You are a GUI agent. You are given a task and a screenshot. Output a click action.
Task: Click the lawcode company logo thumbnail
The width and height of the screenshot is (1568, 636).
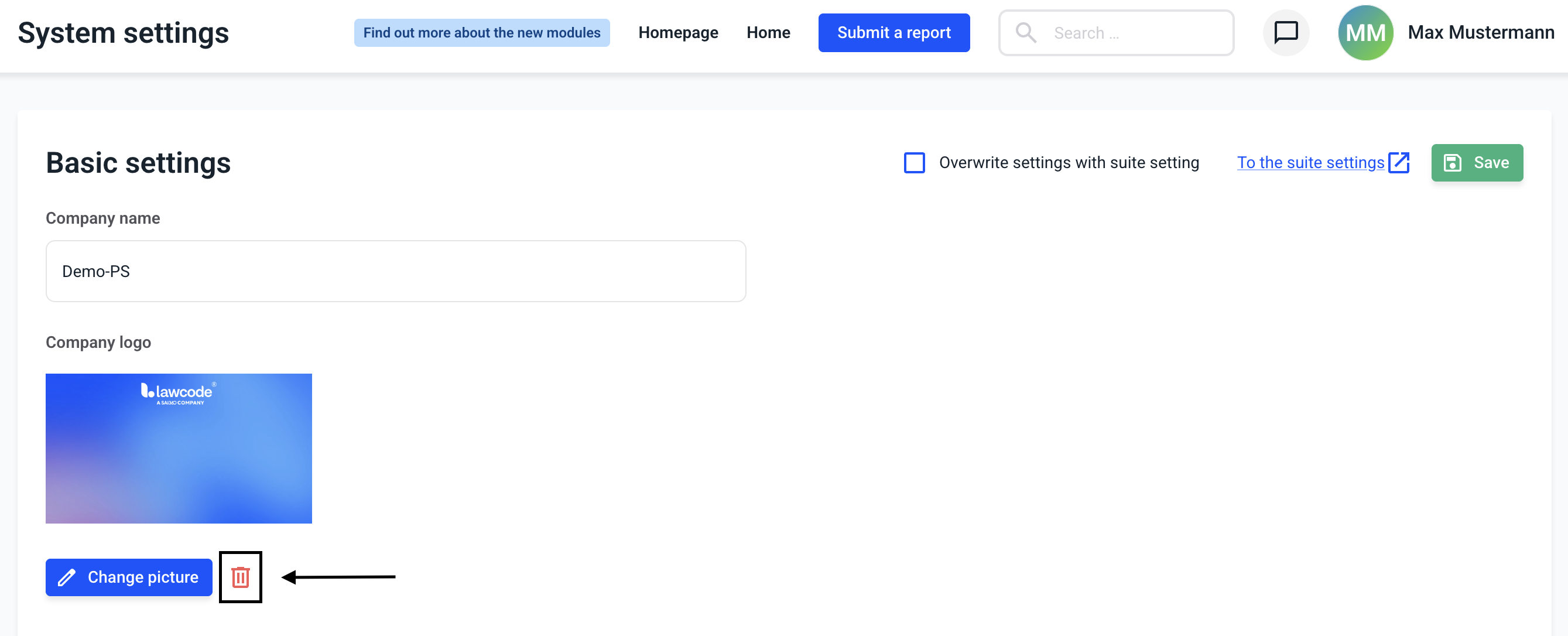[x=179, y=448]
